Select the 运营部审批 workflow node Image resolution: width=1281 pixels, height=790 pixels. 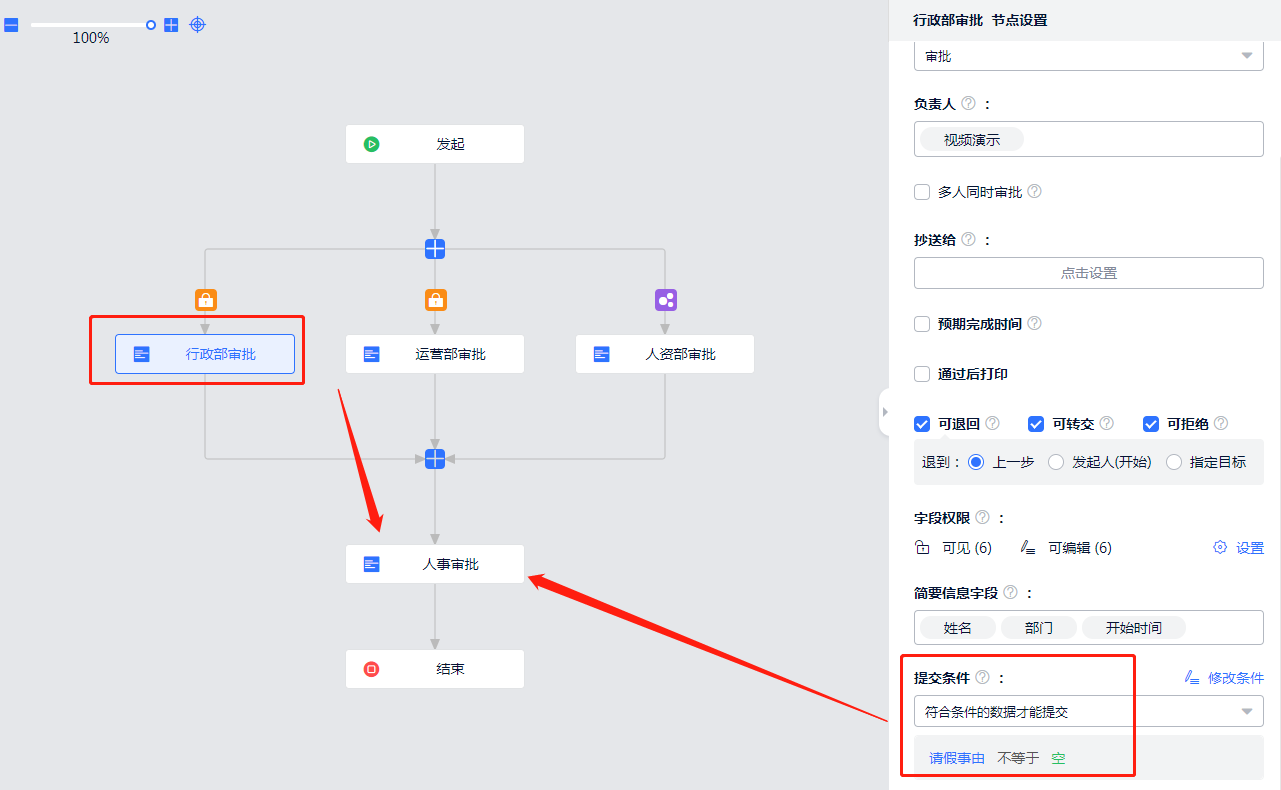coord(435,354)
